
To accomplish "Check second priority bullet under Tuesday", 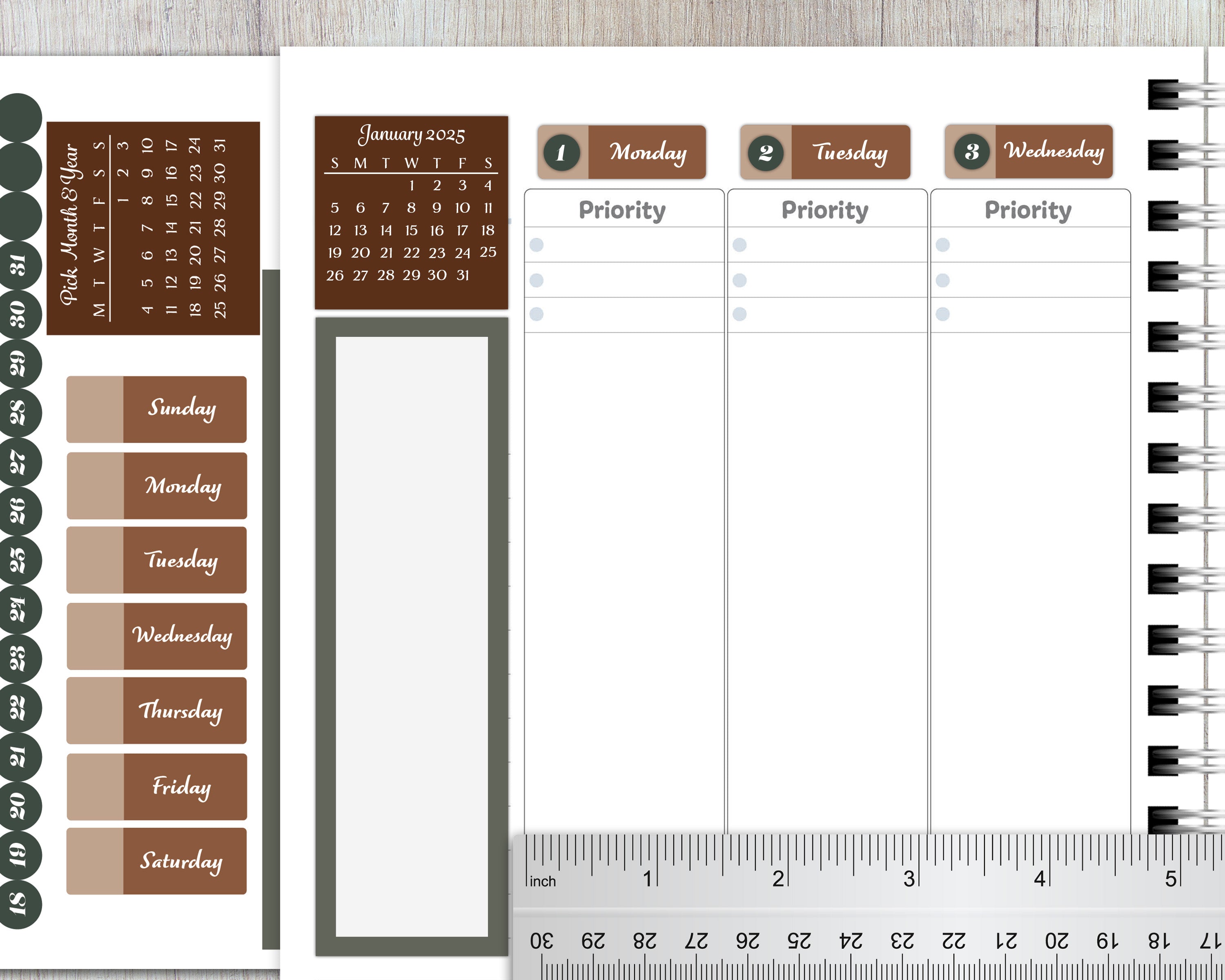I will click(739, 280).
